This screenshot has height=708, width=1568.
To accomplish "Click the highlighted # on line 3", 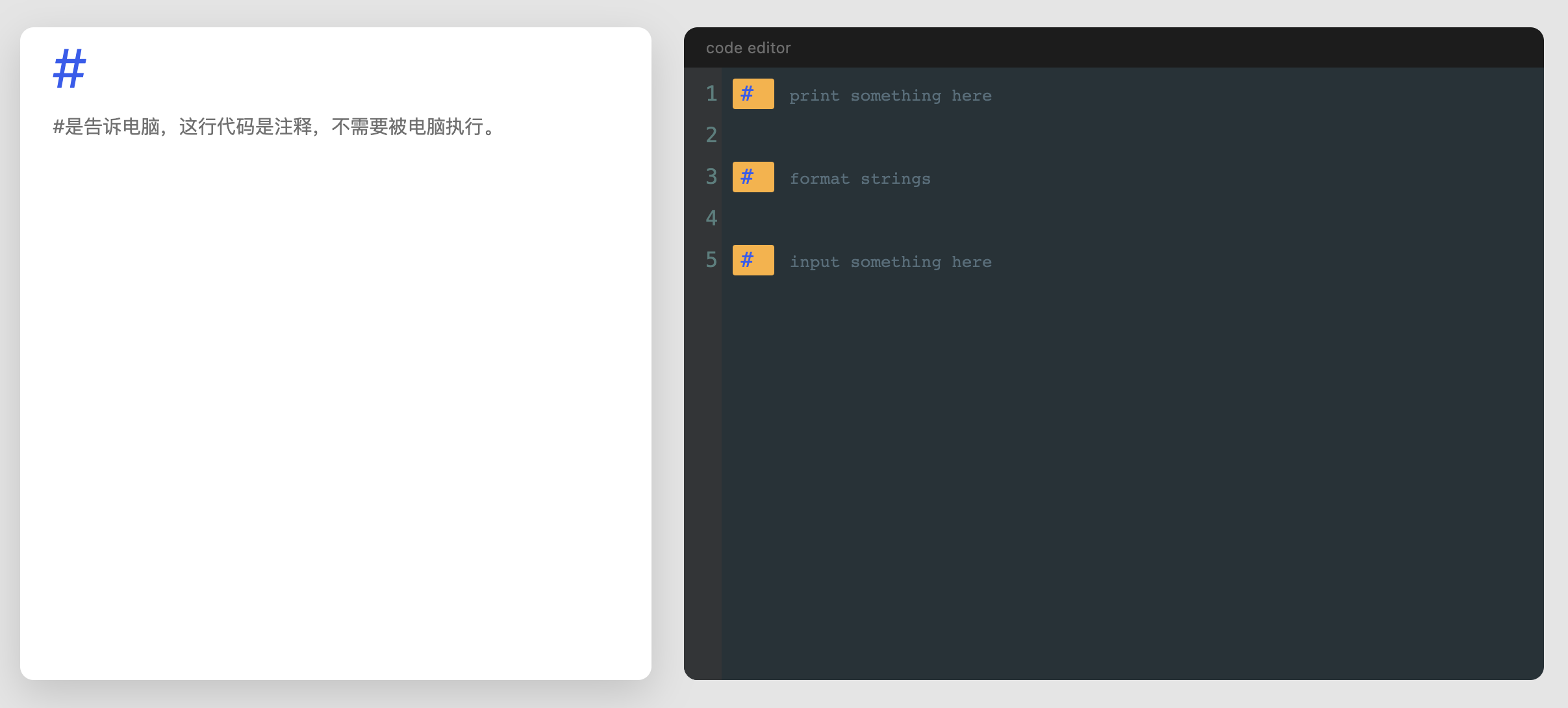I will [753, 177].
